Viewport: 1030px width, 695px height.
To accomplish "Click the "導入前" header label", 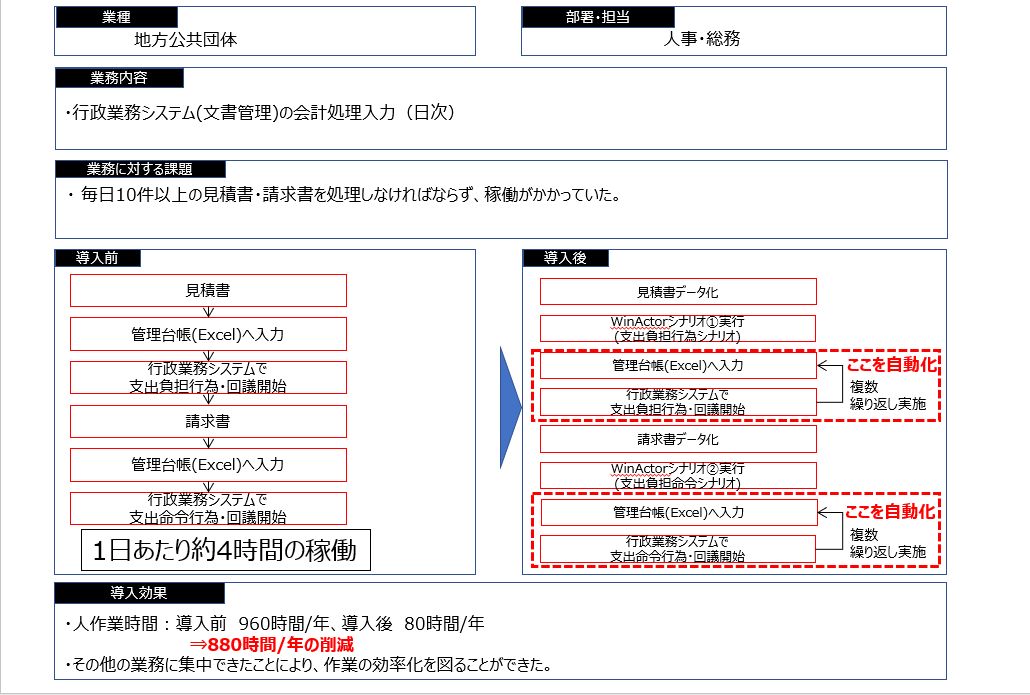I will 97,258.
